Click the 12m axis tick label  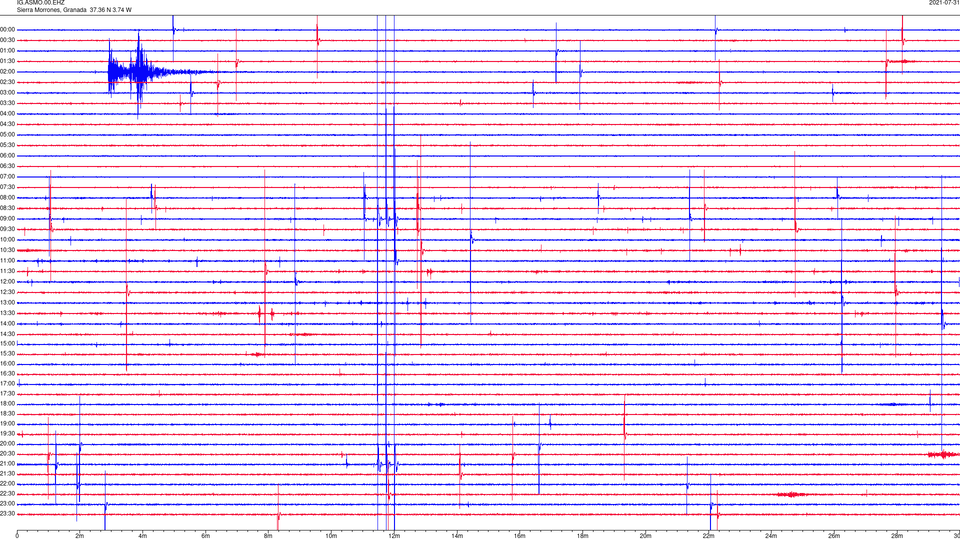[394, 536]
